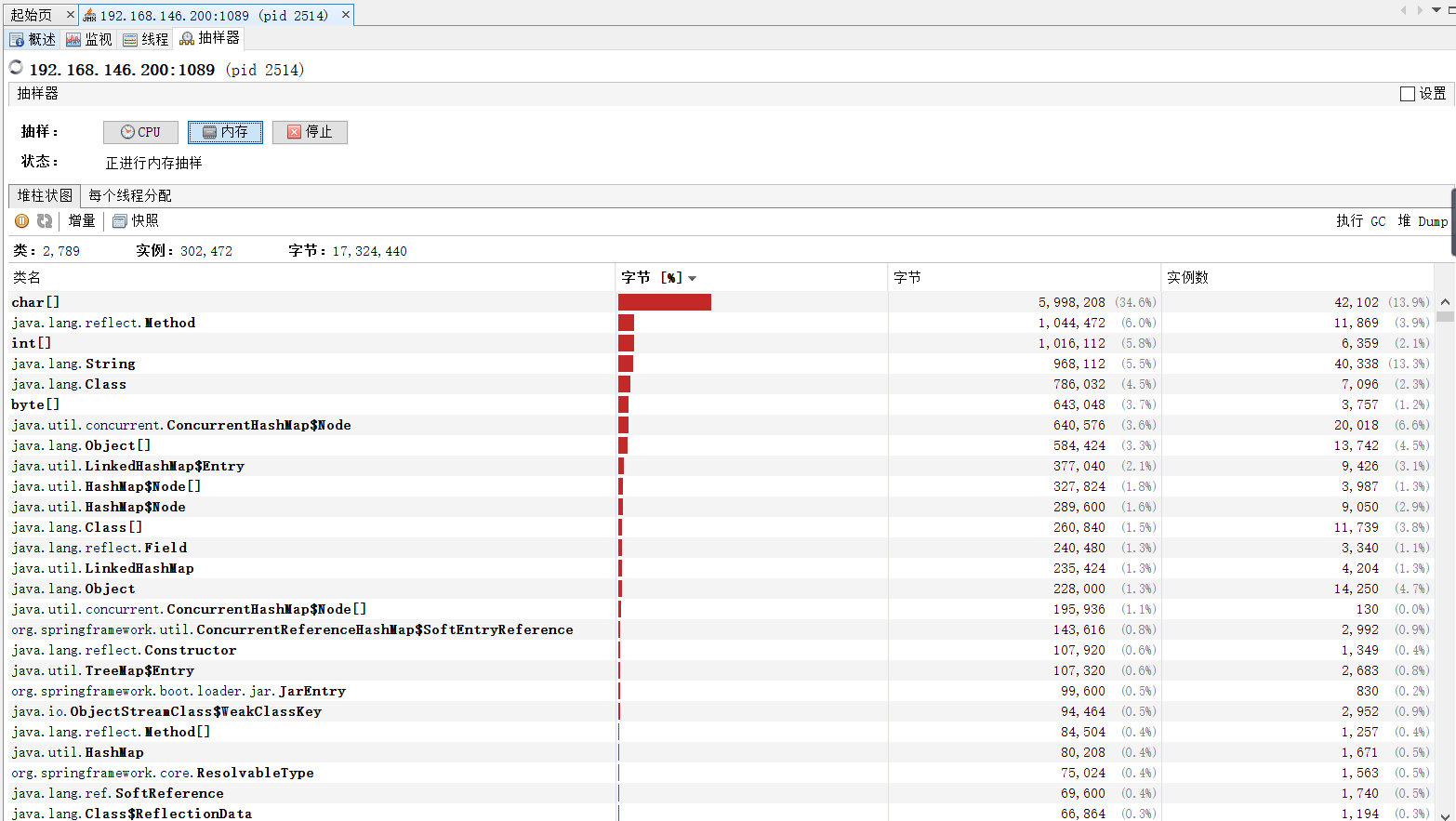Select the byte[] row
This screenshot has width=1456, height=821.
[x=722, y=404]
